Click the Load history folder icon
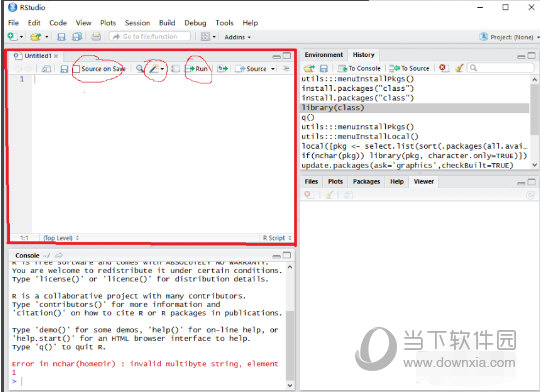The width and height of the screenshot is (540, 392). (309, 68)
